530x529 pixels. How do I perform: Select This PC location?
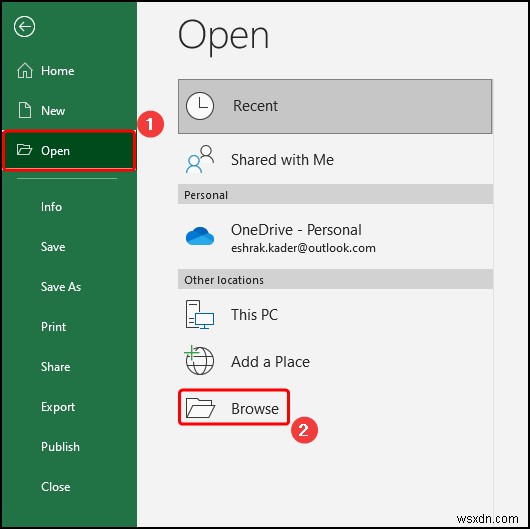coord(335,314)
